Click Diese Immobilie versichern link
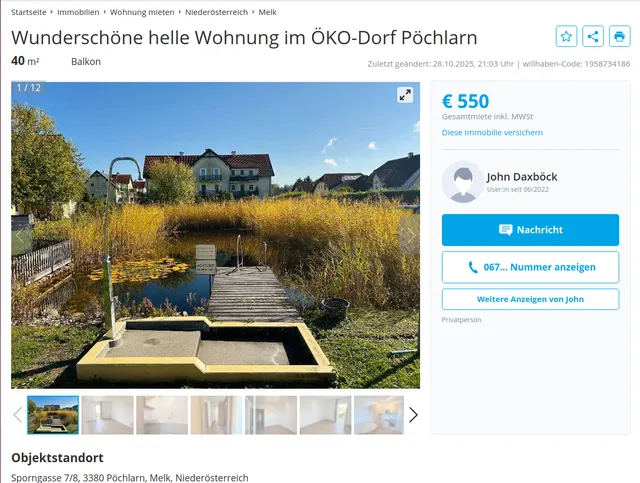640x483 pixels. point(492,132)
